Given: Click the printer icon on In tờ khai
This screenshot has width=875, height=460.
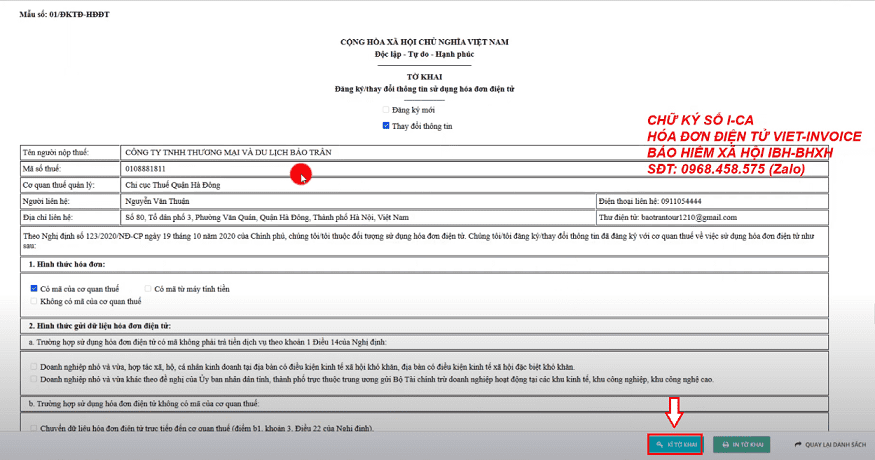Looking at the screenshot, I should (725, 445).
